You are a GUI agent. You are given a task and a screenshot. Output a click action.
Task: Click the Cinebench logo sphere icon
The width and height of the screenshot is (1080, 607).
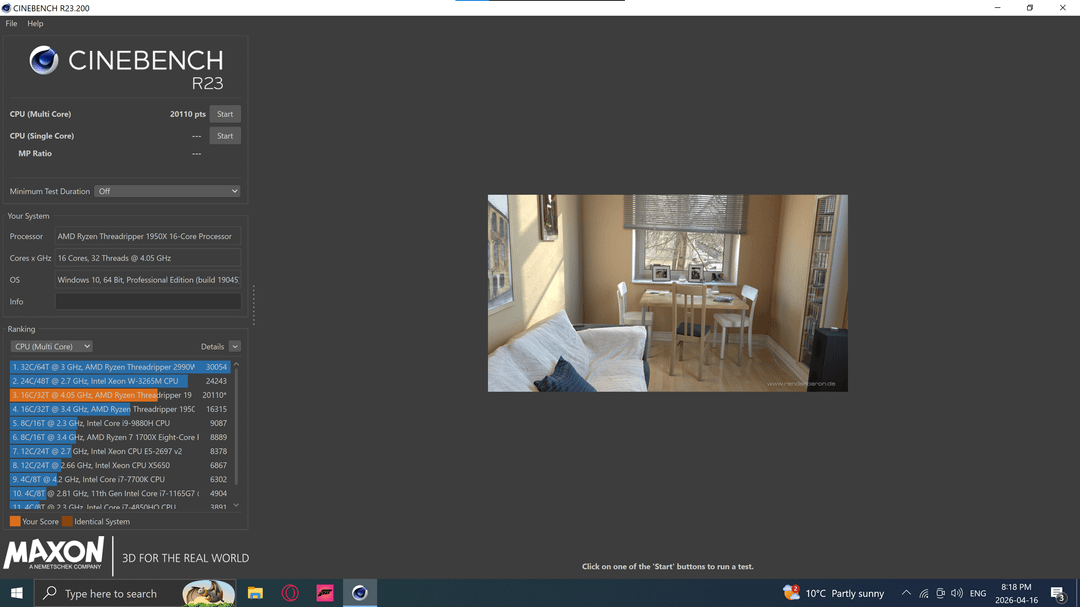[44, 61]
